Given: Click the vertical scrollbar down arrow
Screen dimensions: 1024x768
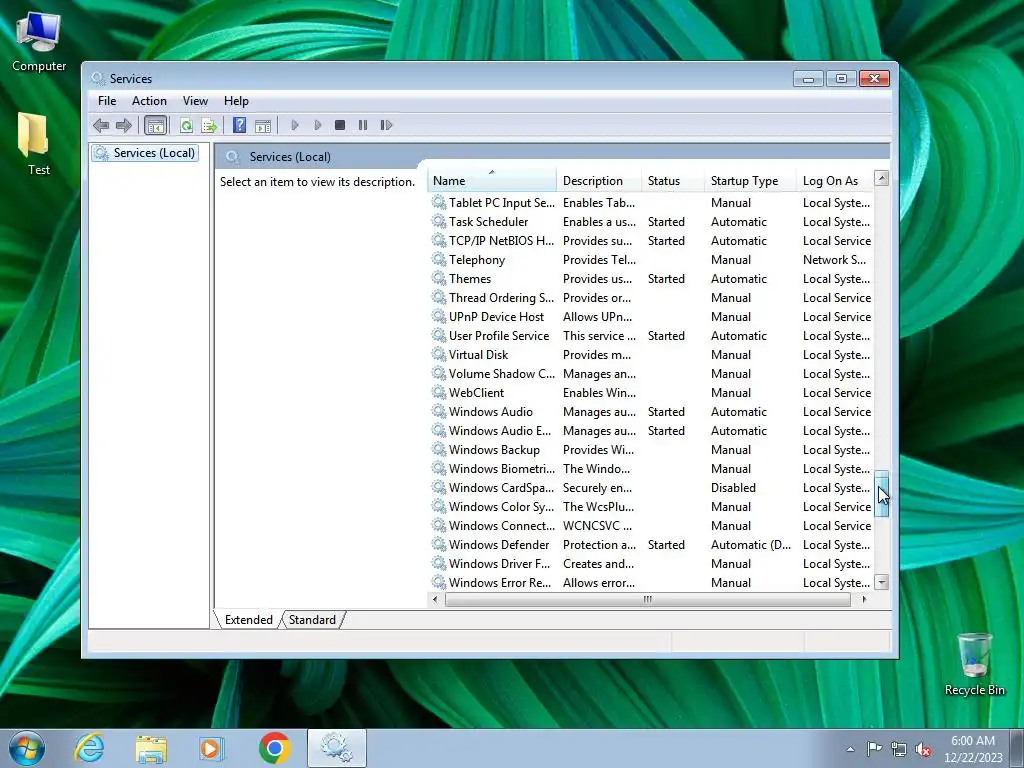Looking at the screenshot, I should point(882,582).
